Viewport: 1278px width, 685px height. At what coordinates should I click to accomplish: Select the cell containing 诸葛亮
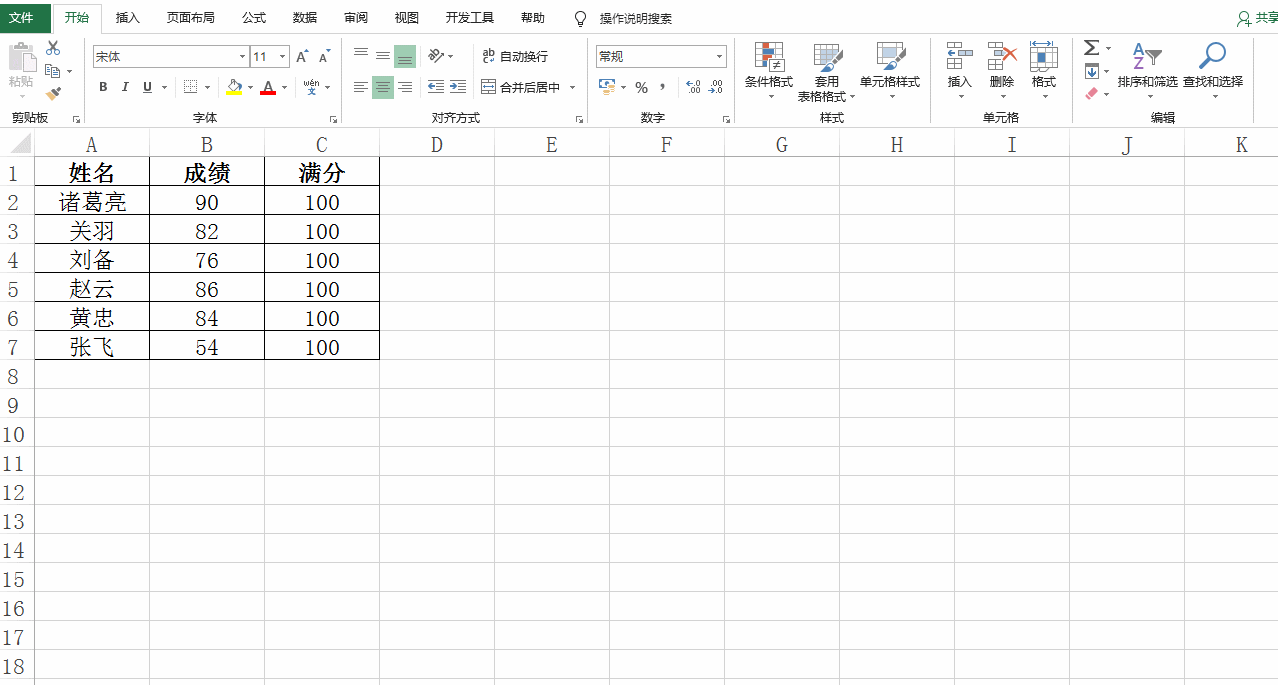coord(91,200)
